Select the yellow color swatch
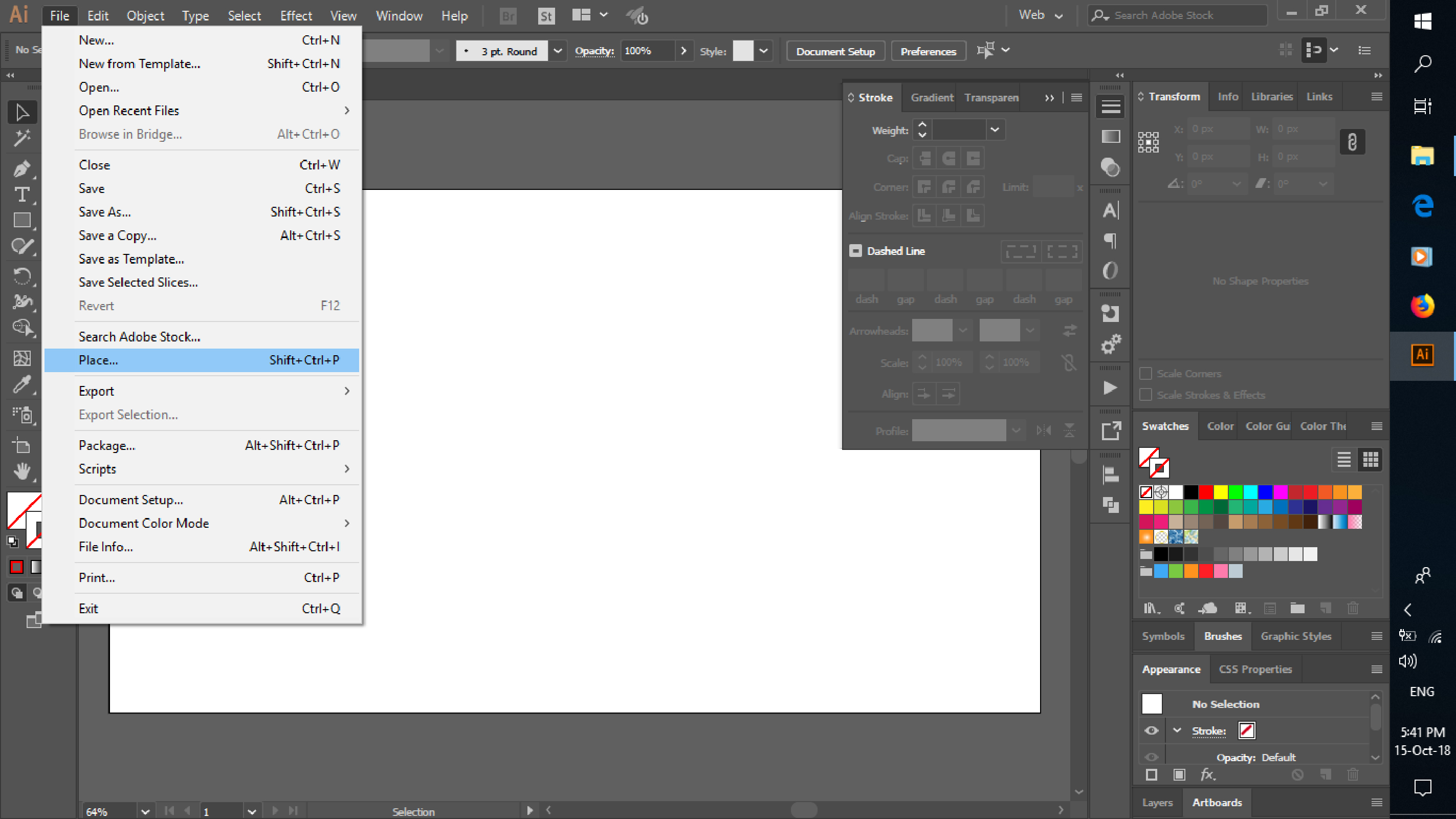Screen dimensions: 1456x819 coord(1221,492)
